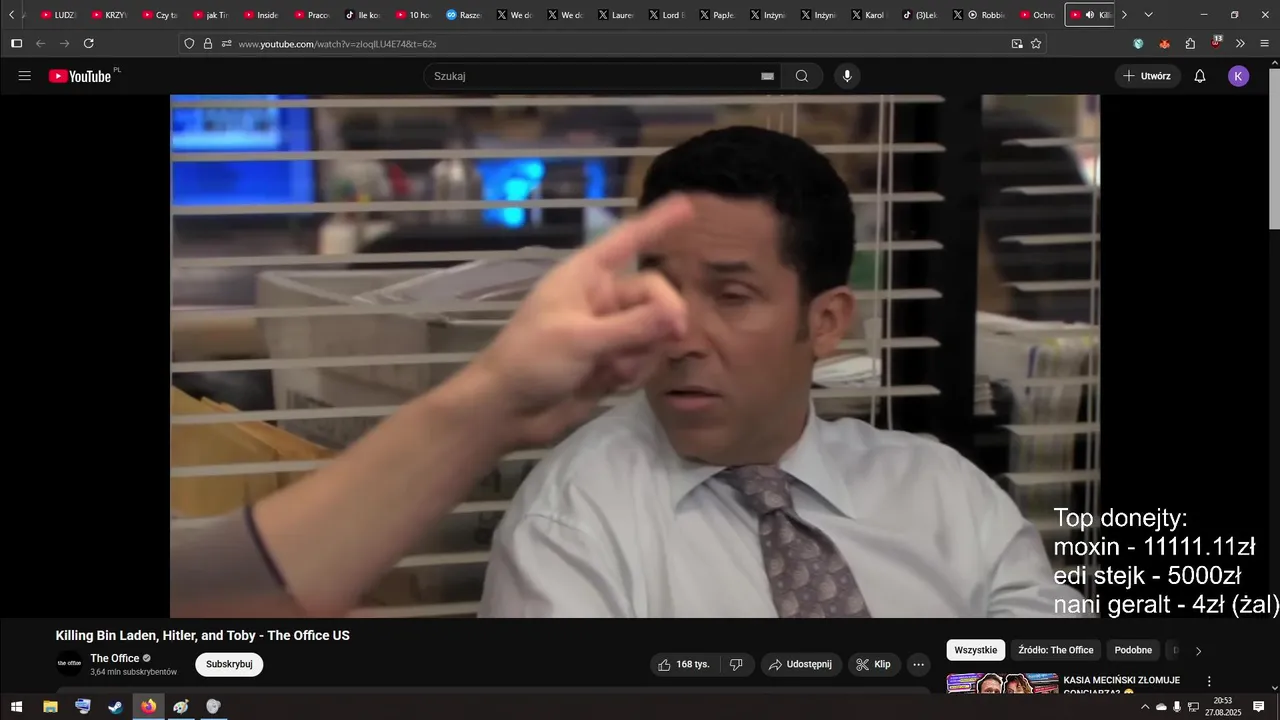Switch to the Inside tab
Viewport: 1280px width, 720px height.
(261, 15)
